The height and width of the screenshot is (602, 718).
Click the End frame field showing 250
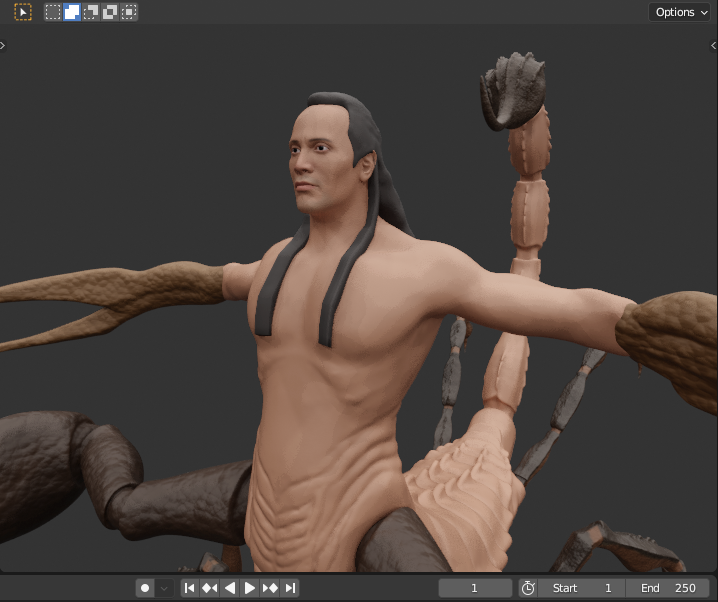668,588
